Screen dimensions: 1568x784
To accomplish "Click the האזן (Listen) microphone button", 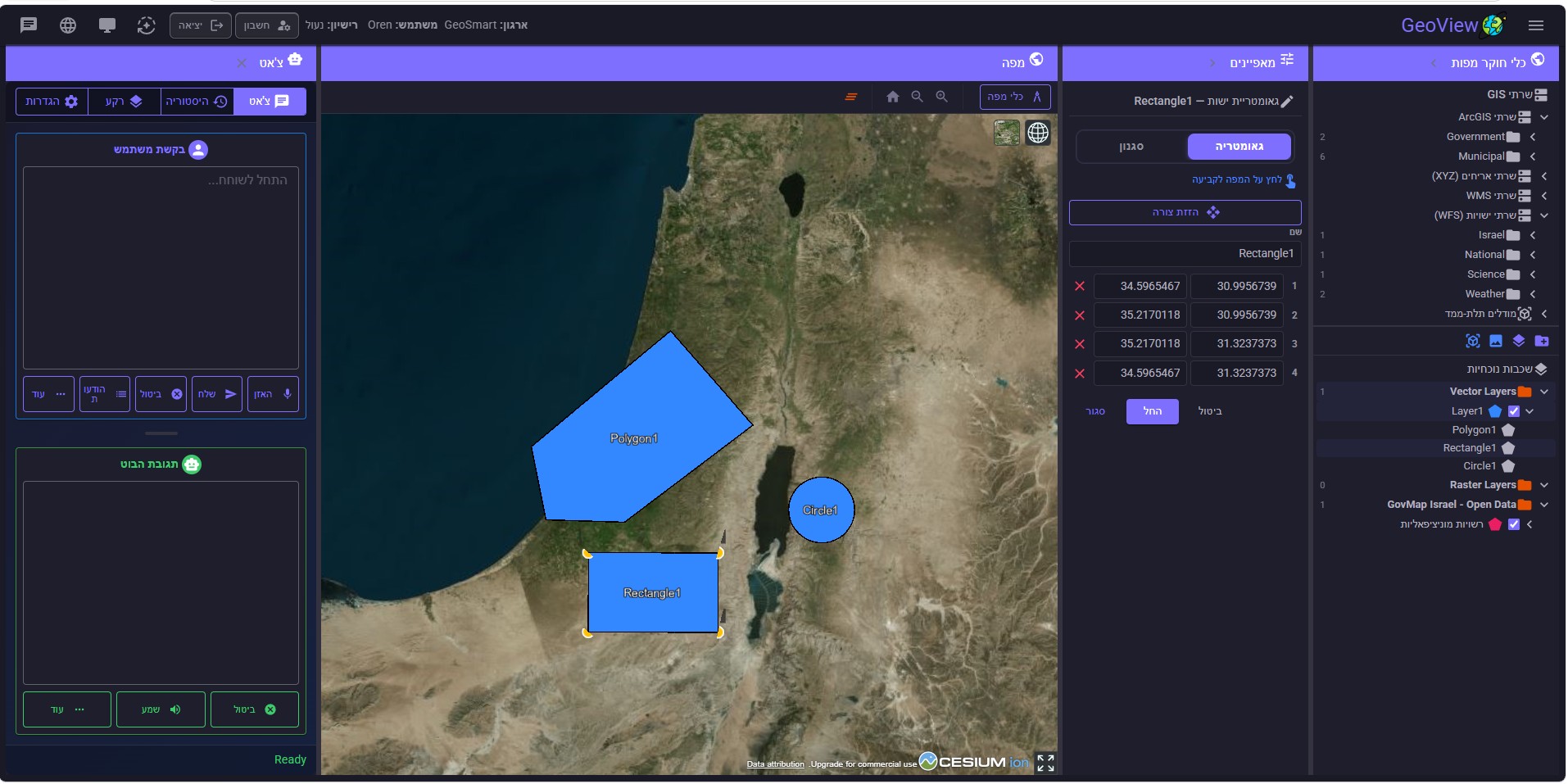I will pyautogui.click(x=273, y=394).
